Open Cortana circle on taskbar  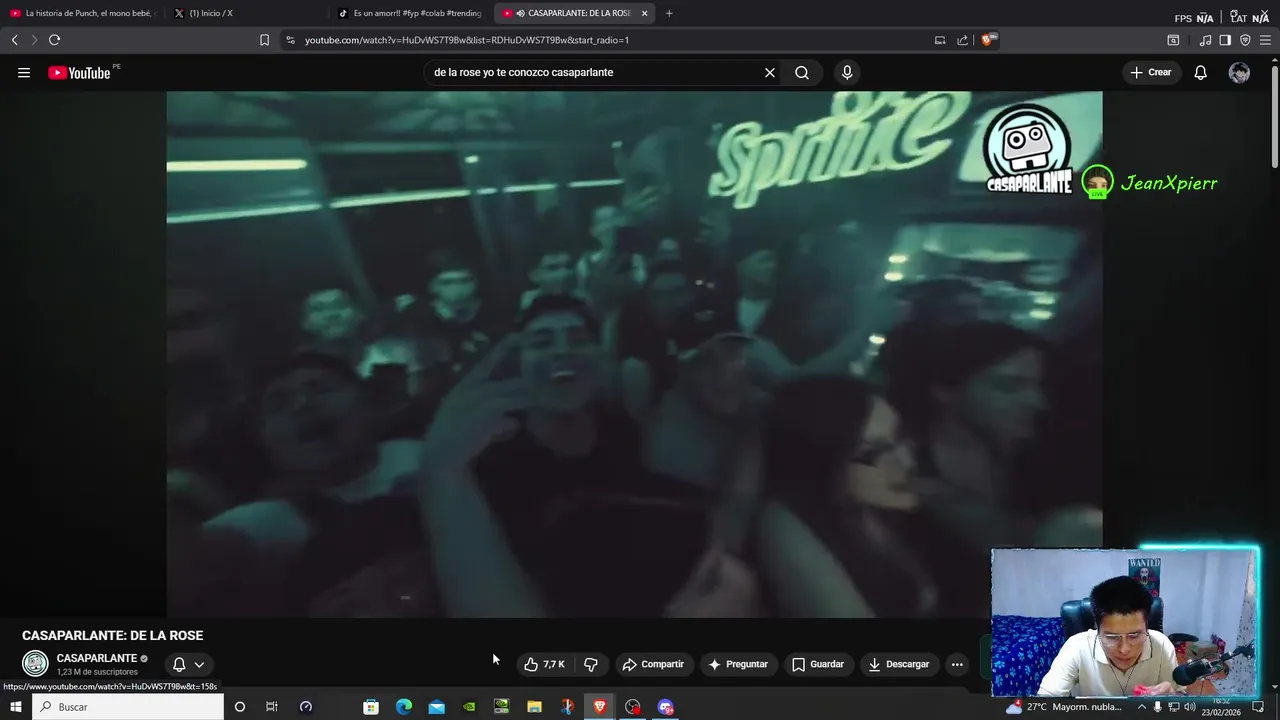point(239,707)
